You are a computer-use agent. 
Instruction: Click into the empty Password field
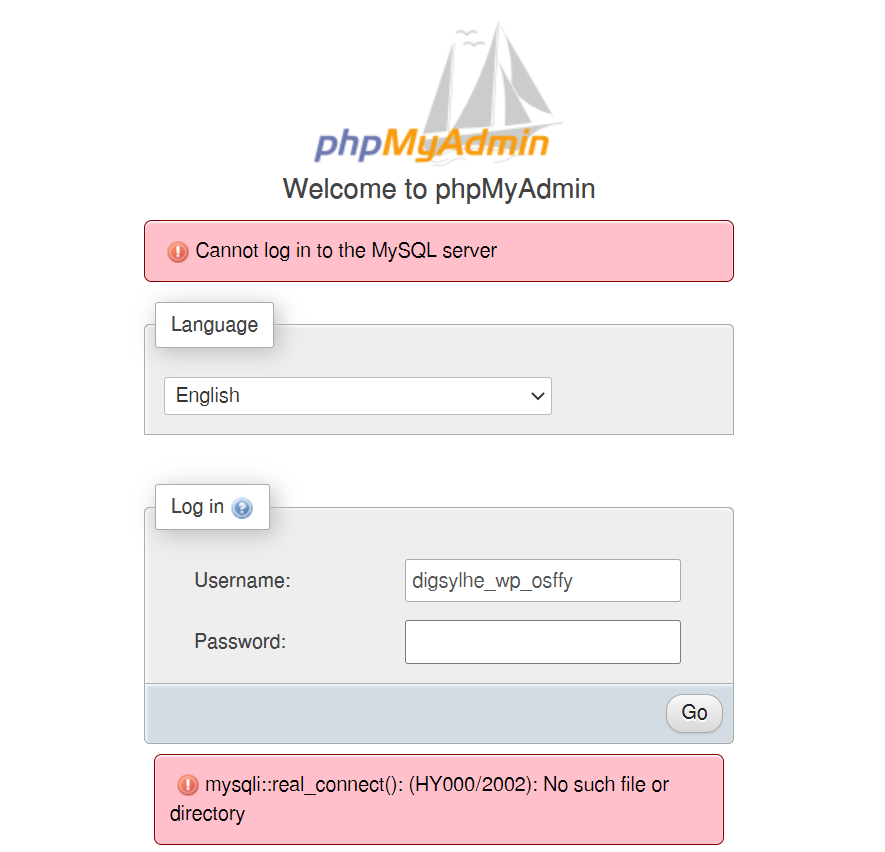[542, 642]
